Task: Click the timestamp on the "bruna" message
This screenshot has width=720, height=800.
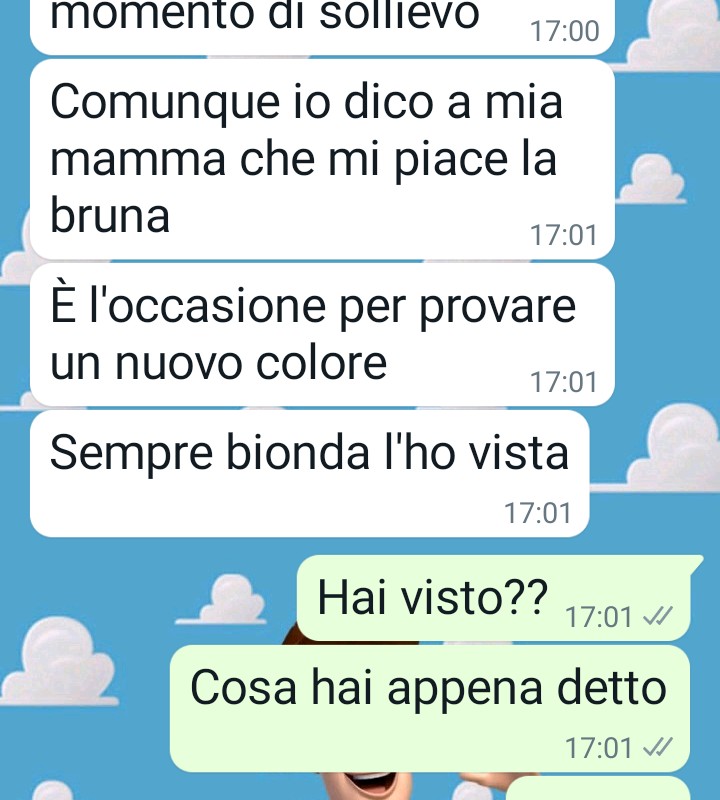Action: coord(563,235)
